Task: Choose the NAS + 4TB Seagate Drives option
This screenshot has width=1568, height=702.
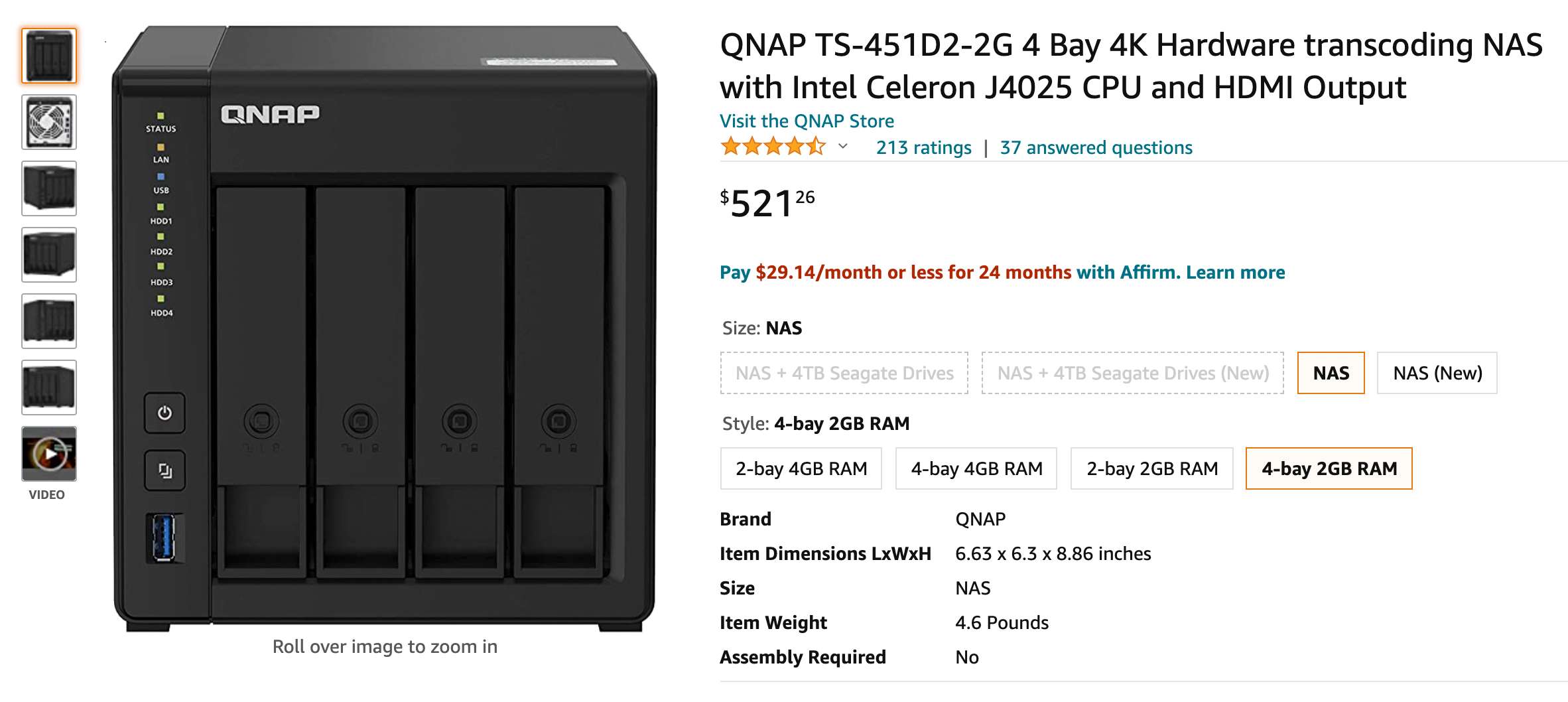Action: click(844, 373)
